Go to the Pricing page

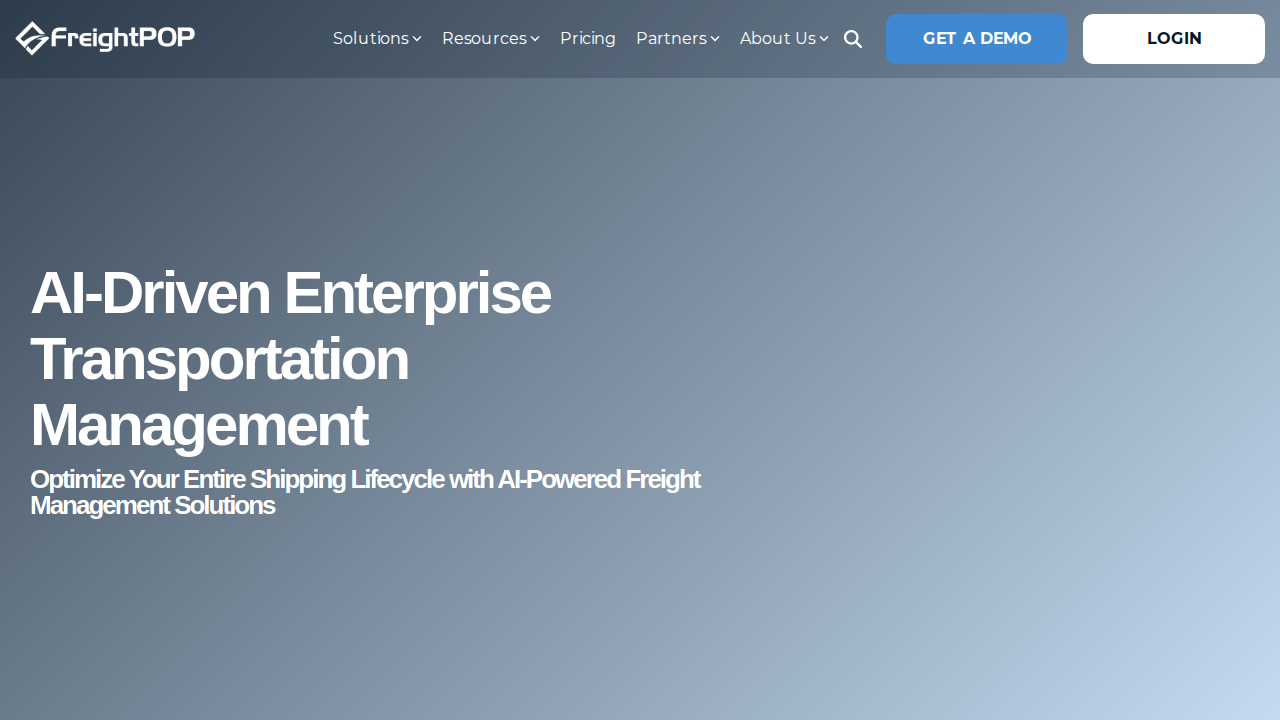click(x=588, y=38)
